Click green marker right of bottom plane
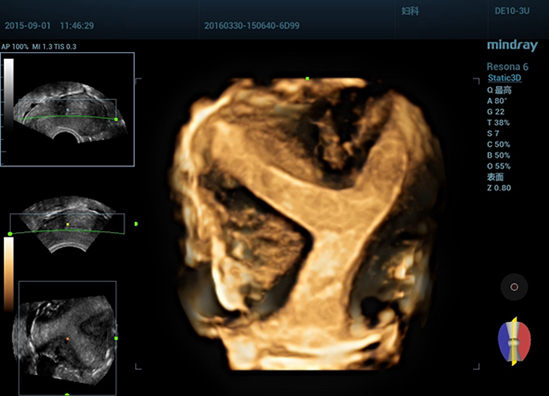This screenshot has height=396, width=549. (116, 338)
